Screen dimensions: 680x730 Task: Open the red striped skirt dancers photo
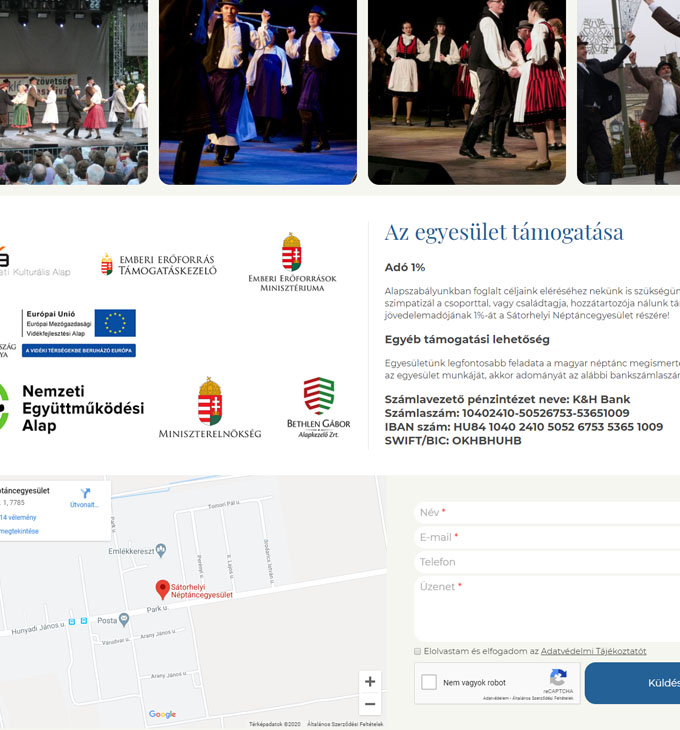coord(467,92)
